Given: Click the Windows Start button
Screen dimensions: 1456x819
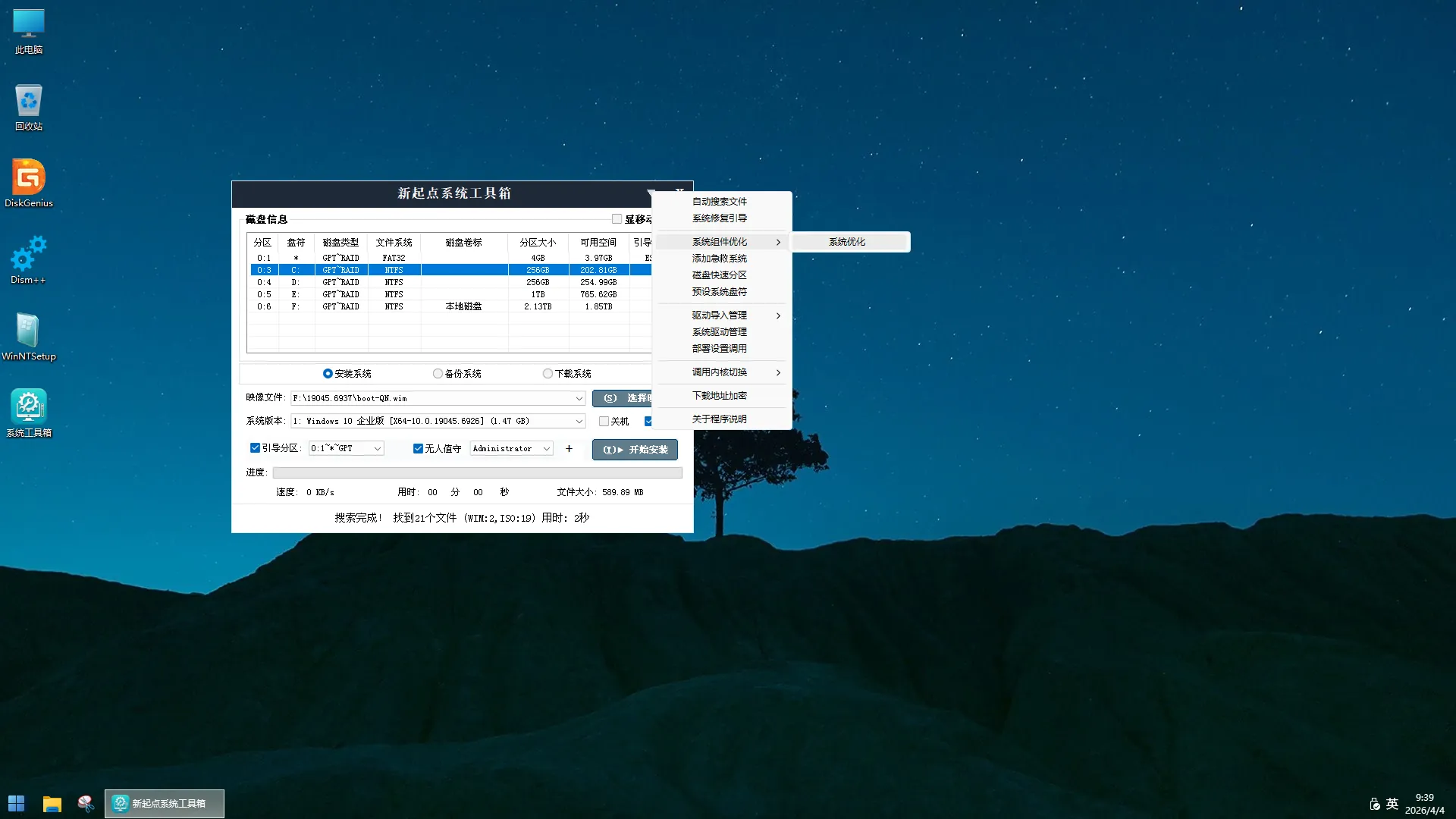Looking at the screenshot, I should (17, 804).
